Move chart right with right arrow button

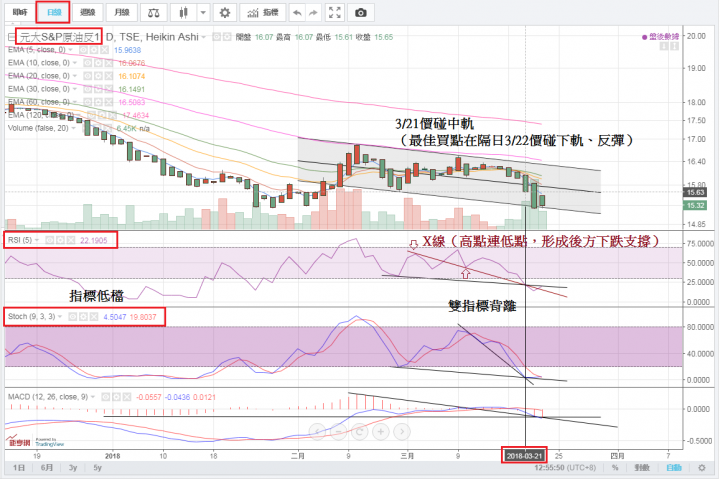point(402,432)
